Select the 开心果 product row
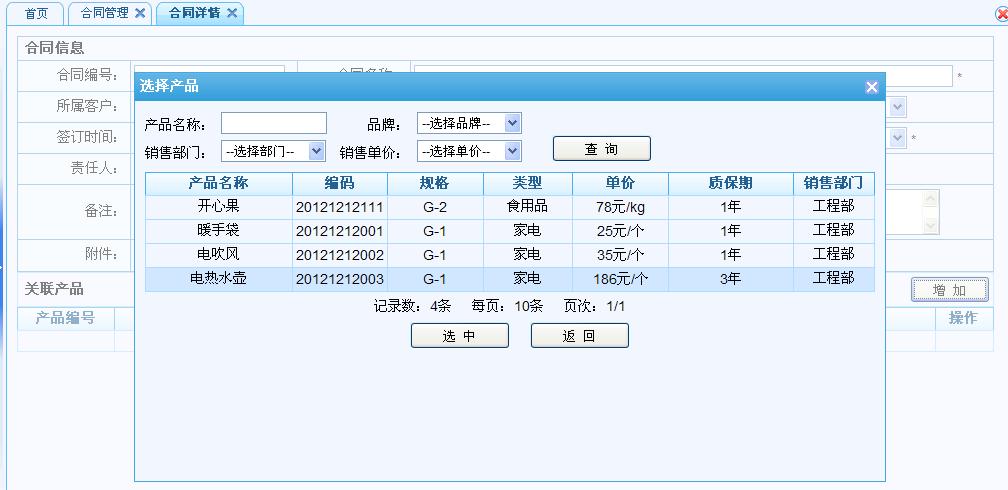 click(x=218, y=206)
